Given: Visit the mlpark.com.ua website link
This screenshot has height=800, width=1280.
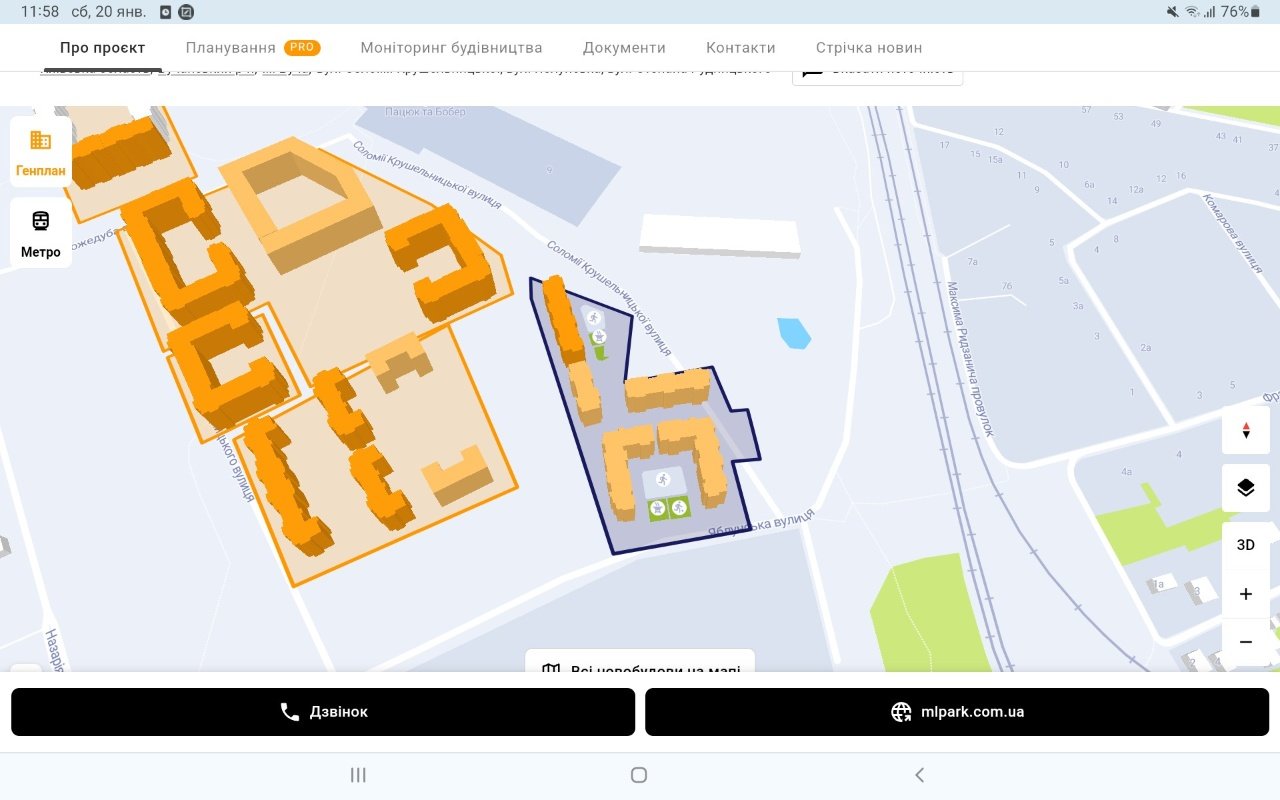Looking at the screenshot, I should pos(957,712).
